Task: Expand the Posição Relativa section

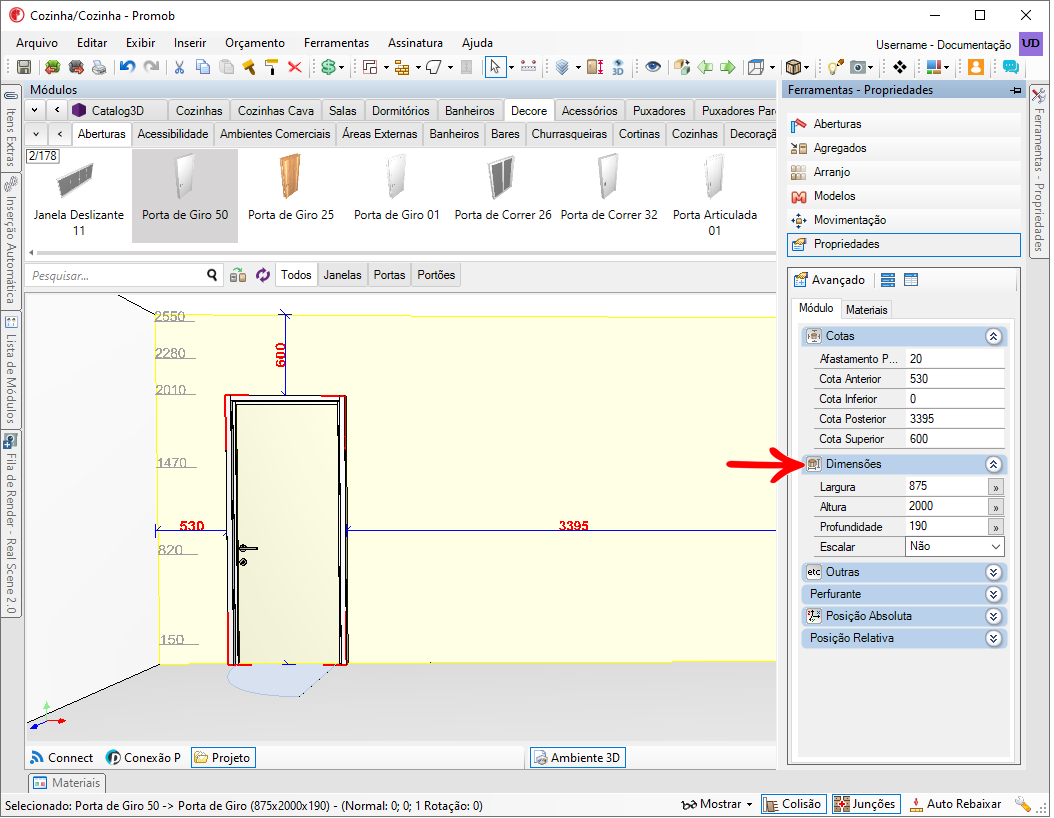Action: (994, 639)
